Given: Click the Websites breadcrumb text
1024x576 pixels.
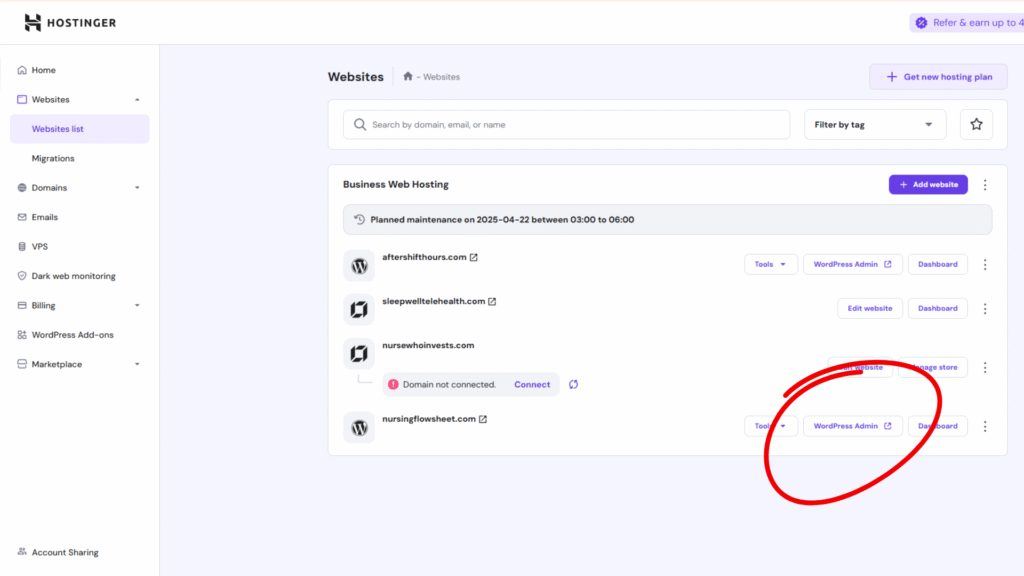Looking at the screenshot, I should point(441,77).
